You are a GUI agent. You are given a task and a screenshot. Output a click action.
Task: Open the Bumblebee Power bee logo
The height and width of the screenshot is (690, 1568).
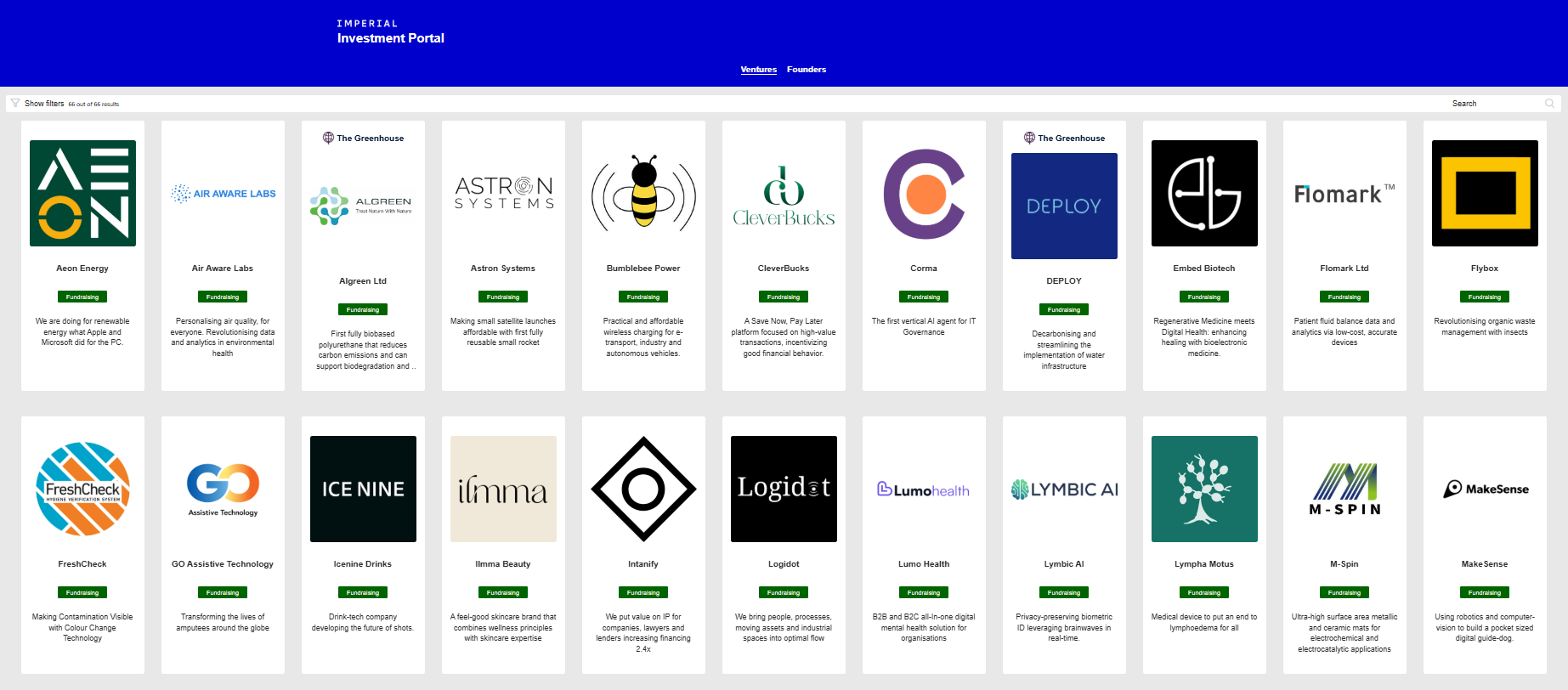[643, 194]
